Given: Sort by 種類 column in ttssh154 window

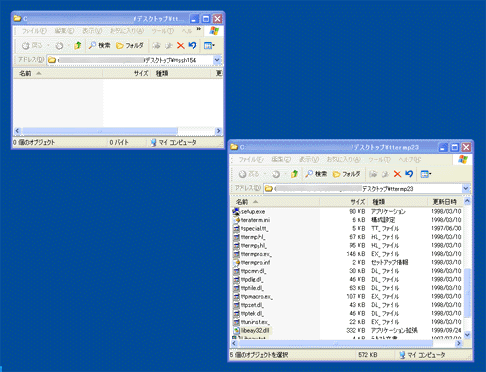Looking at the screenshot, I should click(x=180, y=73).
